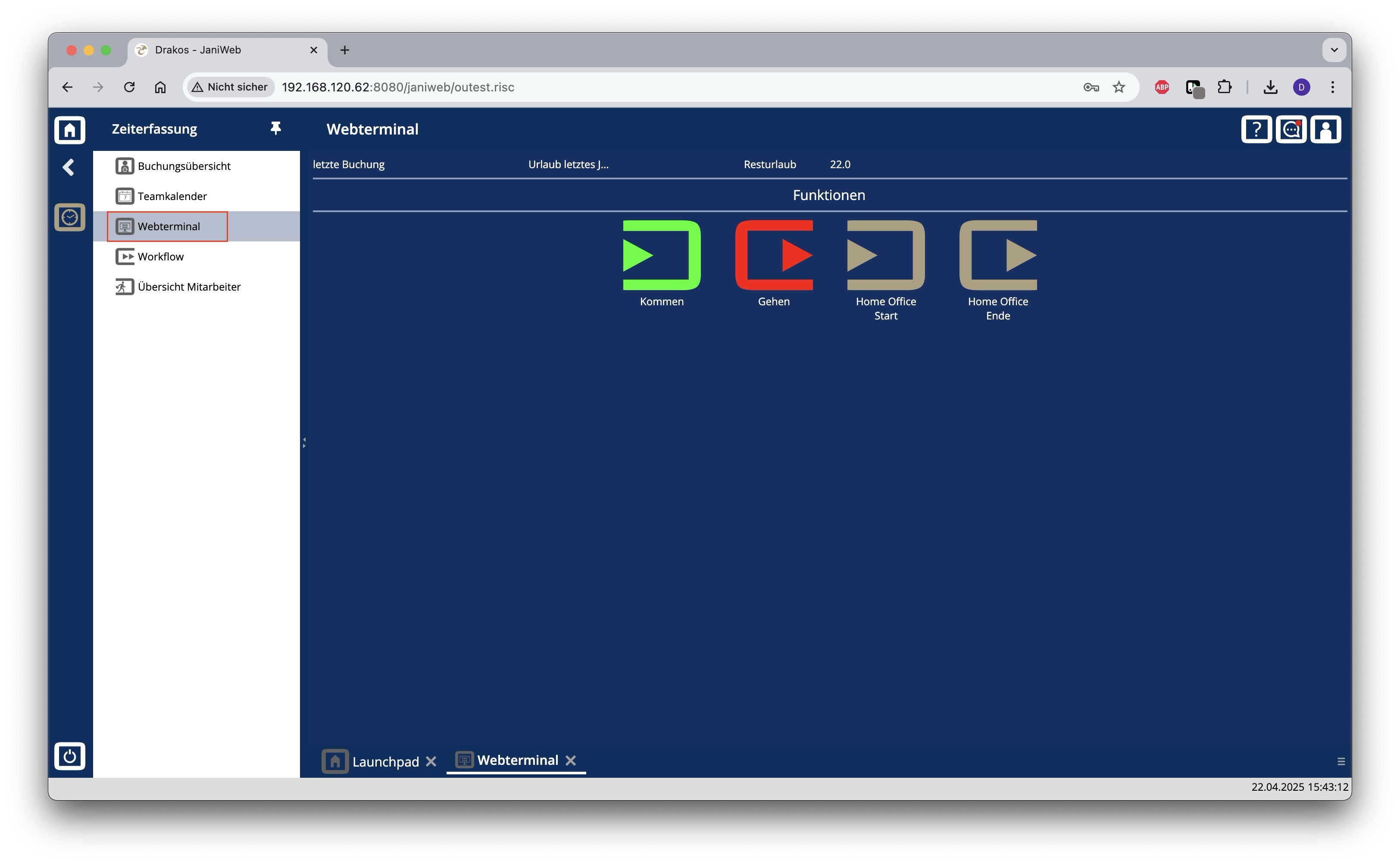The image size is (1400, 864).
Task: Select the Zeiterfassung clock module icon
Action: (x=70, y=217)
